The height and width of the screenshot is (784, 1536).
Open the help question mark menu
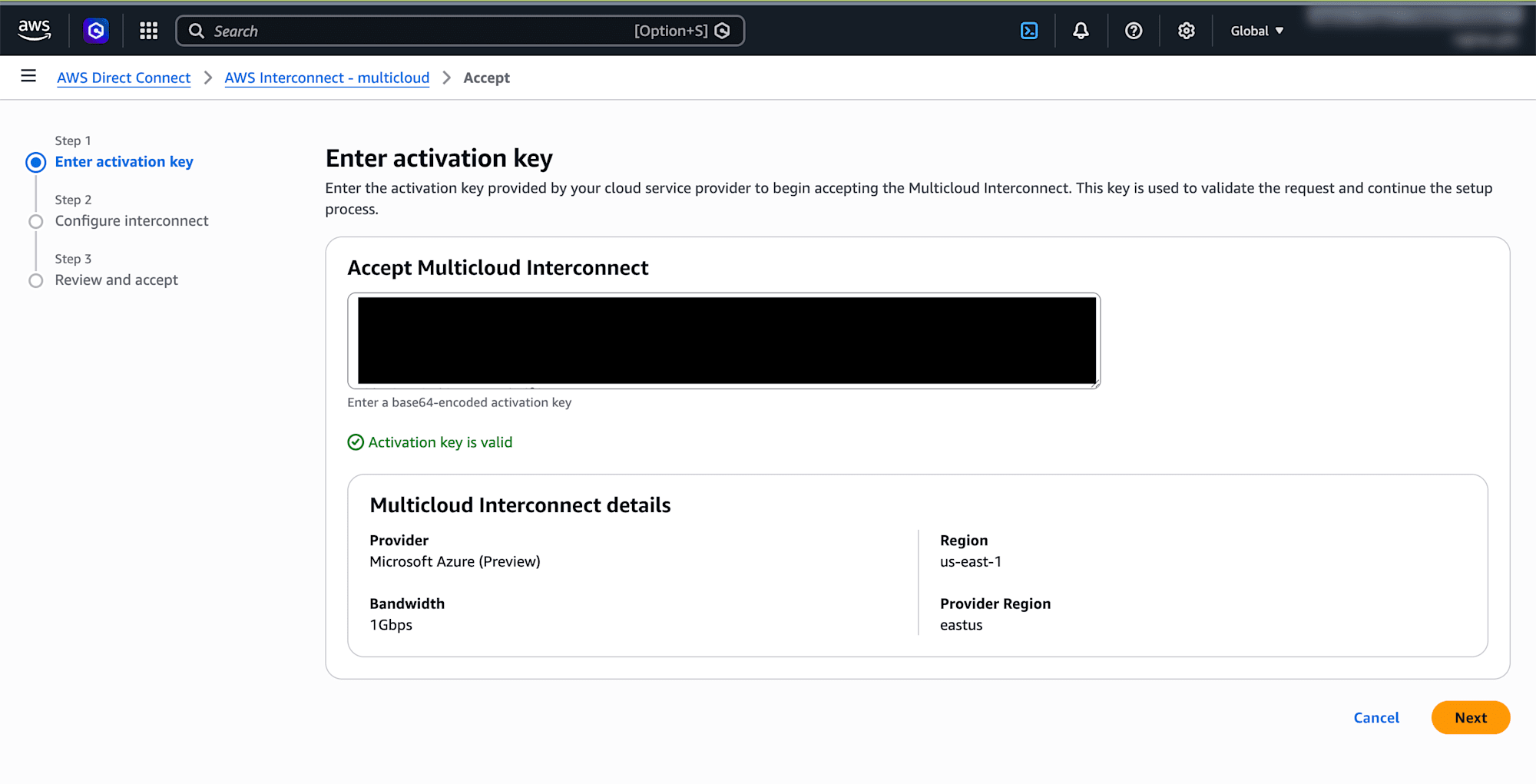(x=1134, y=31)
